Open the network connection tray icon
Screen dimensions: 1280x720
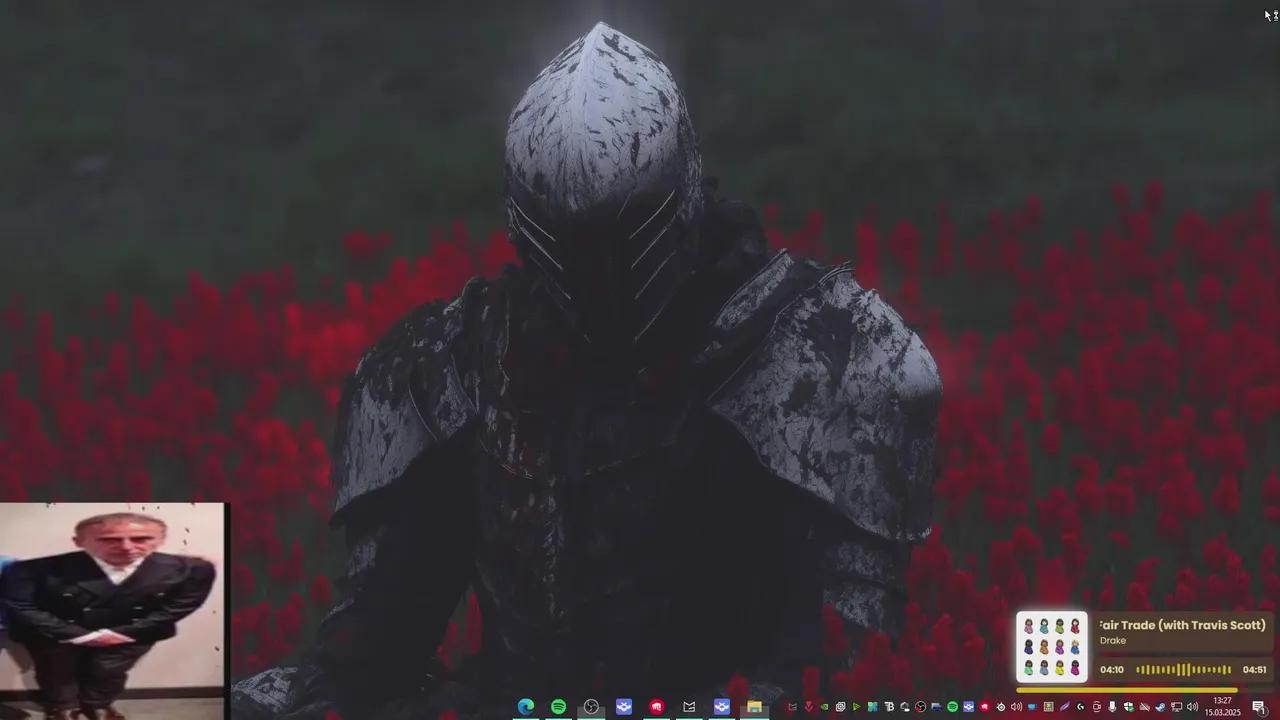click(1176, 707)
